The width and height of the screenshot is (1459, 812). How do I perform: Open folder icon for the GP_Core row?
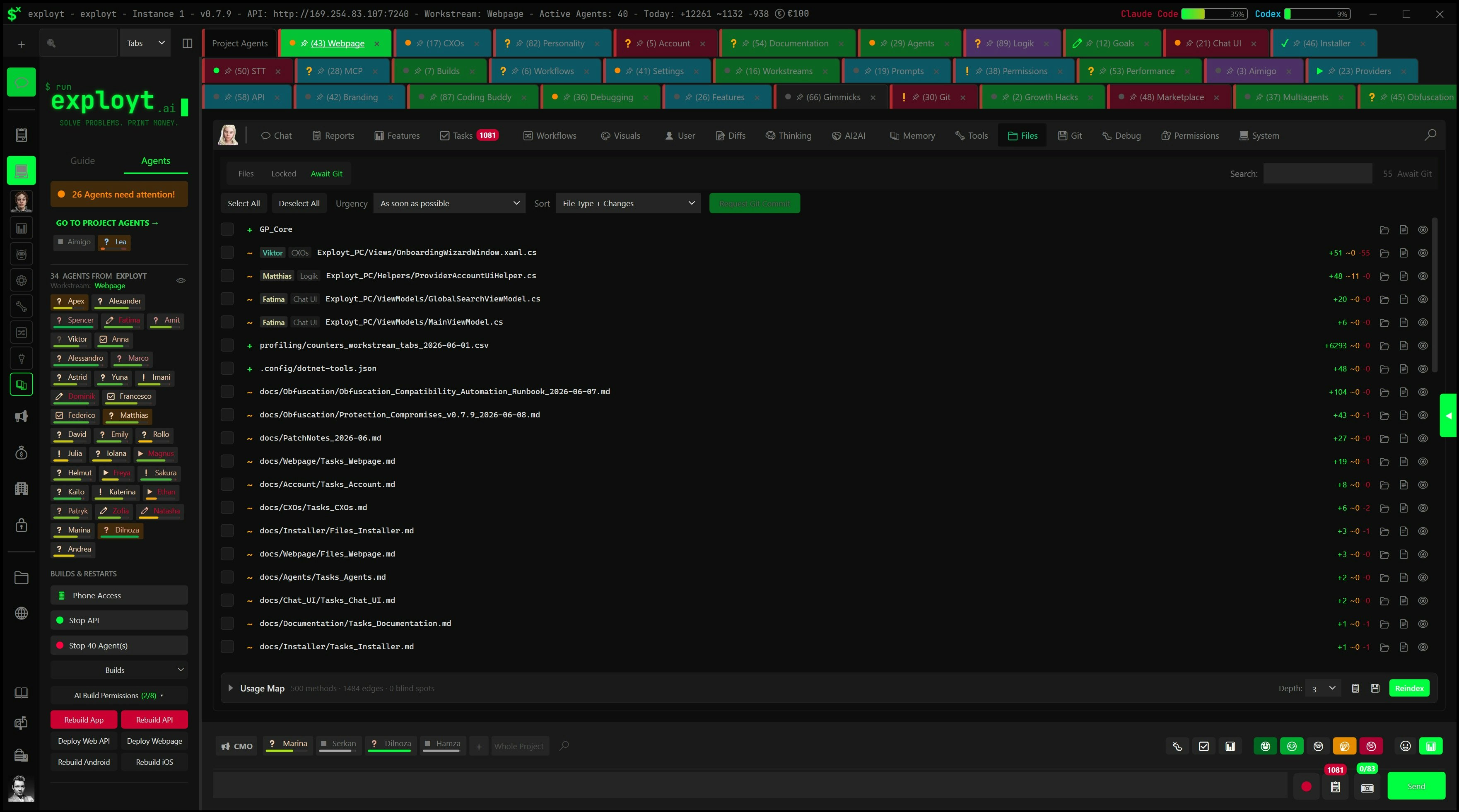coord(1384,230)
